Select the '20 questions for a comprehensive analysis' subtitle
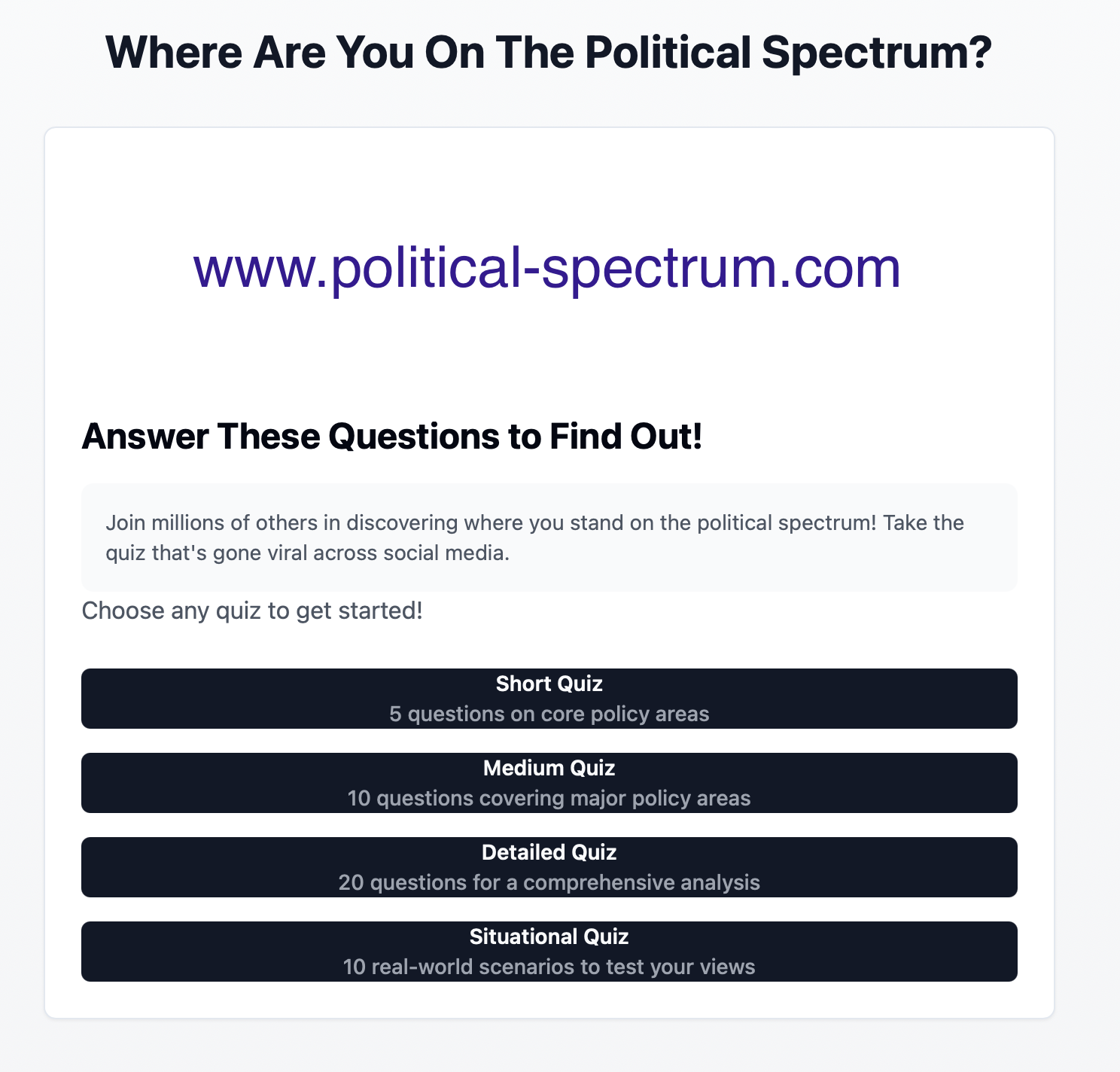Screen dimensions: 1120x1072 (x=549, y=882)
